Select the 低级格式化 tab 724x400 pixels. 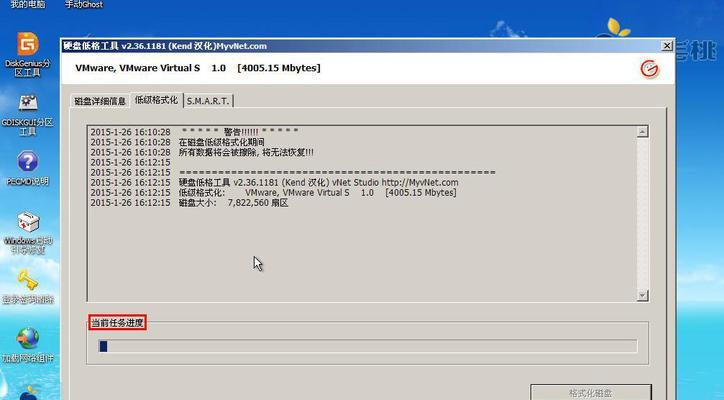156,100
